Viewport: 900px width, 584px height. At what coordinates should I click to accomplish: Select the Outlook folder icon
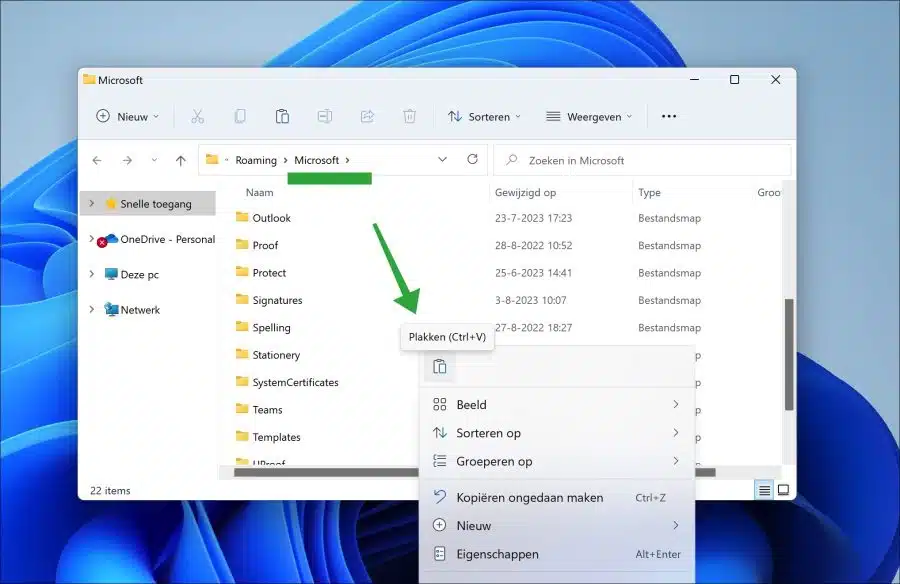pos(242,217)
